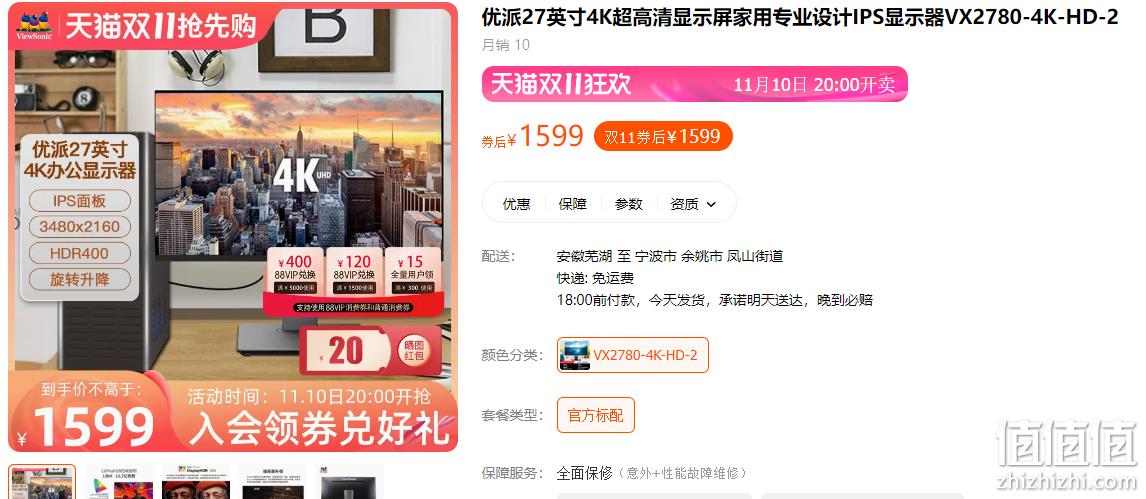Click the 4K UHD badge on the monitor image
The height and width of the screenshot is (499, 1146).
300,175
